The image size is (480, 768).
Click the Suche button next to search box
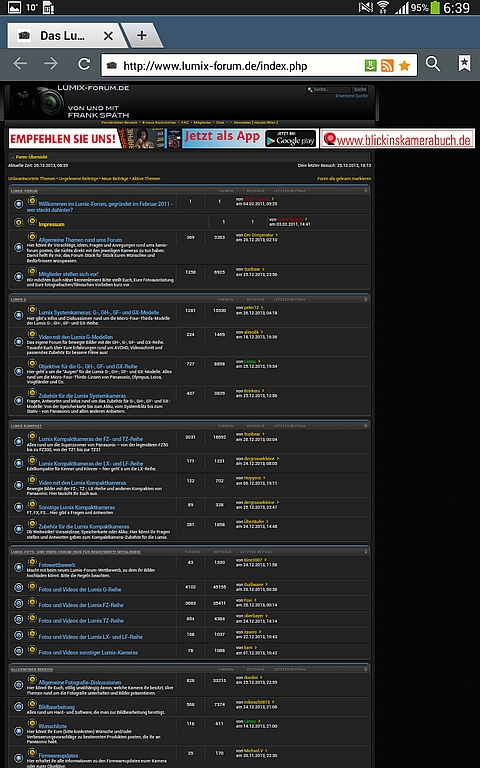coord(360,90)
